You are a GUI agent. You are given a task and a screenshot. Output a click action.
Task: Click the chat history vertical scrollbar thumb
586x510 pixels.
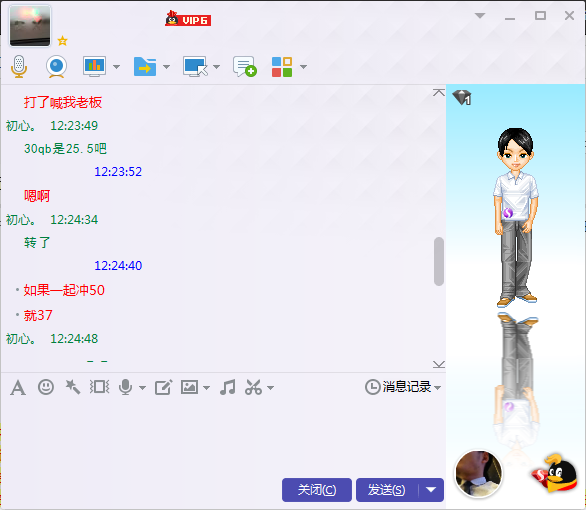click(x=439, y=261)
